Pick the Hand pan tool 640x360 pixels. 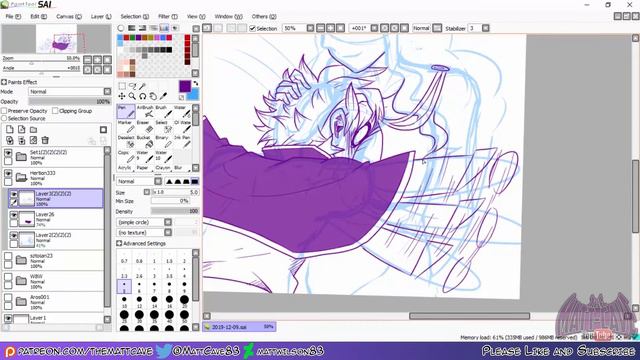pos(153,96)
